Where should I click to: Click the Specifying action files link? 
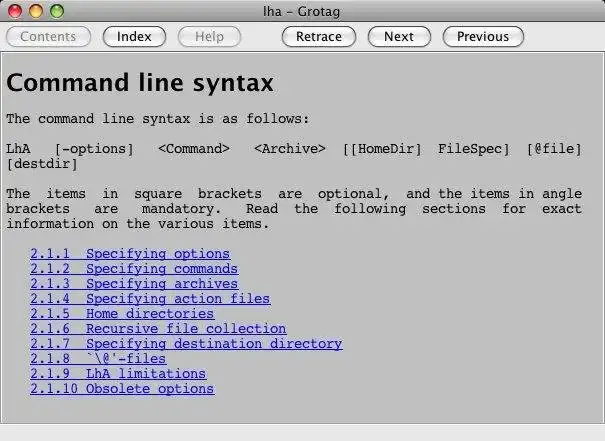[x=150, y=299]
